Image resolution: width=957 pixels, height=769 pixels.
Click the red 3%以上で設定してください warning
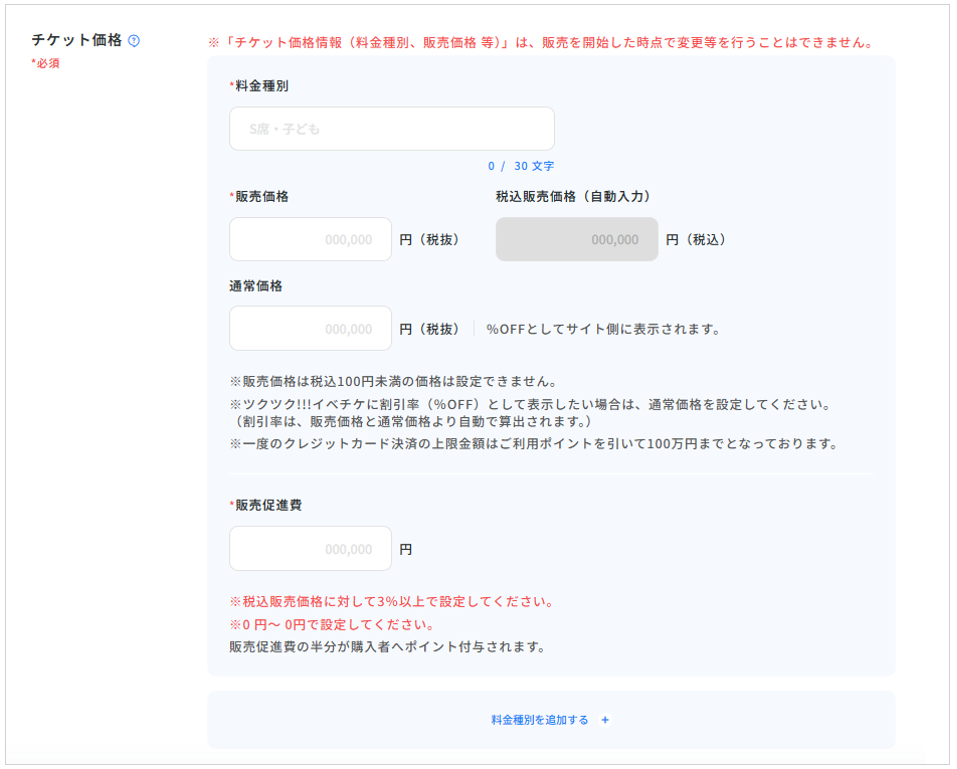coord(391,602)
